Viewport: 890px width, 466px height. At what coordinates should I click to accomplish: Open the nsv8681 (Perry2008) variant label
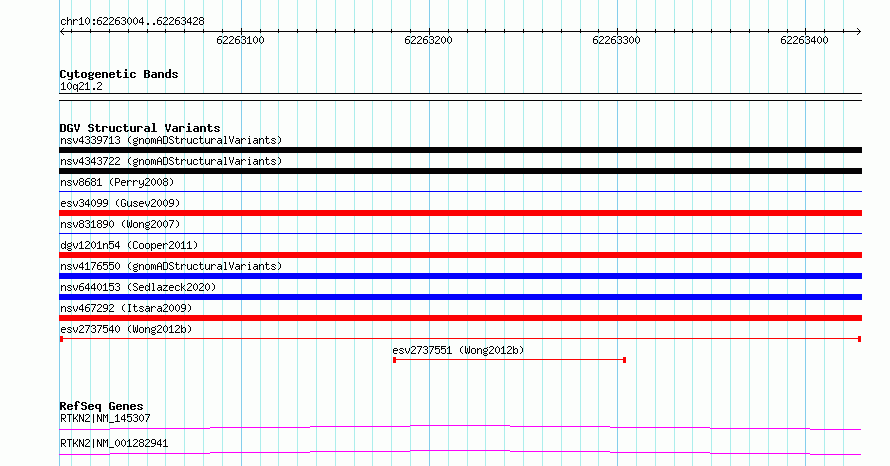117,182
